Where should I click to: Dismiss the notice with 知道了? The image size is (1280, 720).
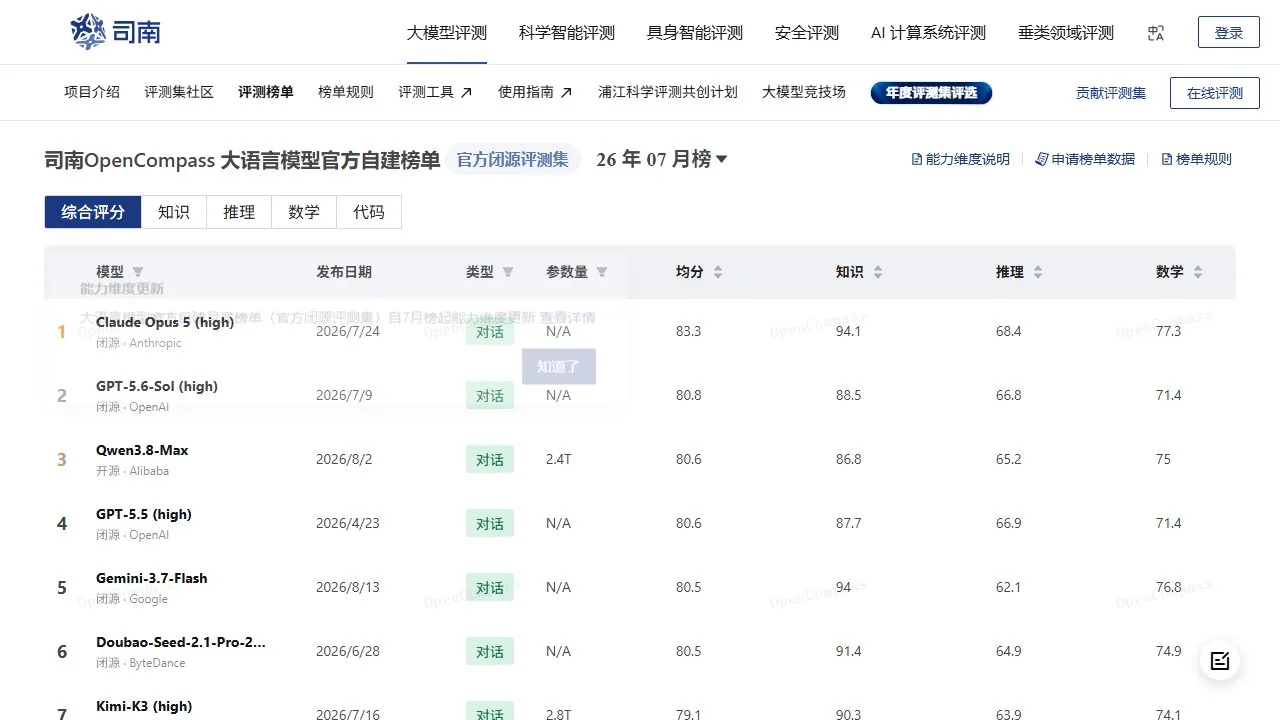(x=559, y=366)
